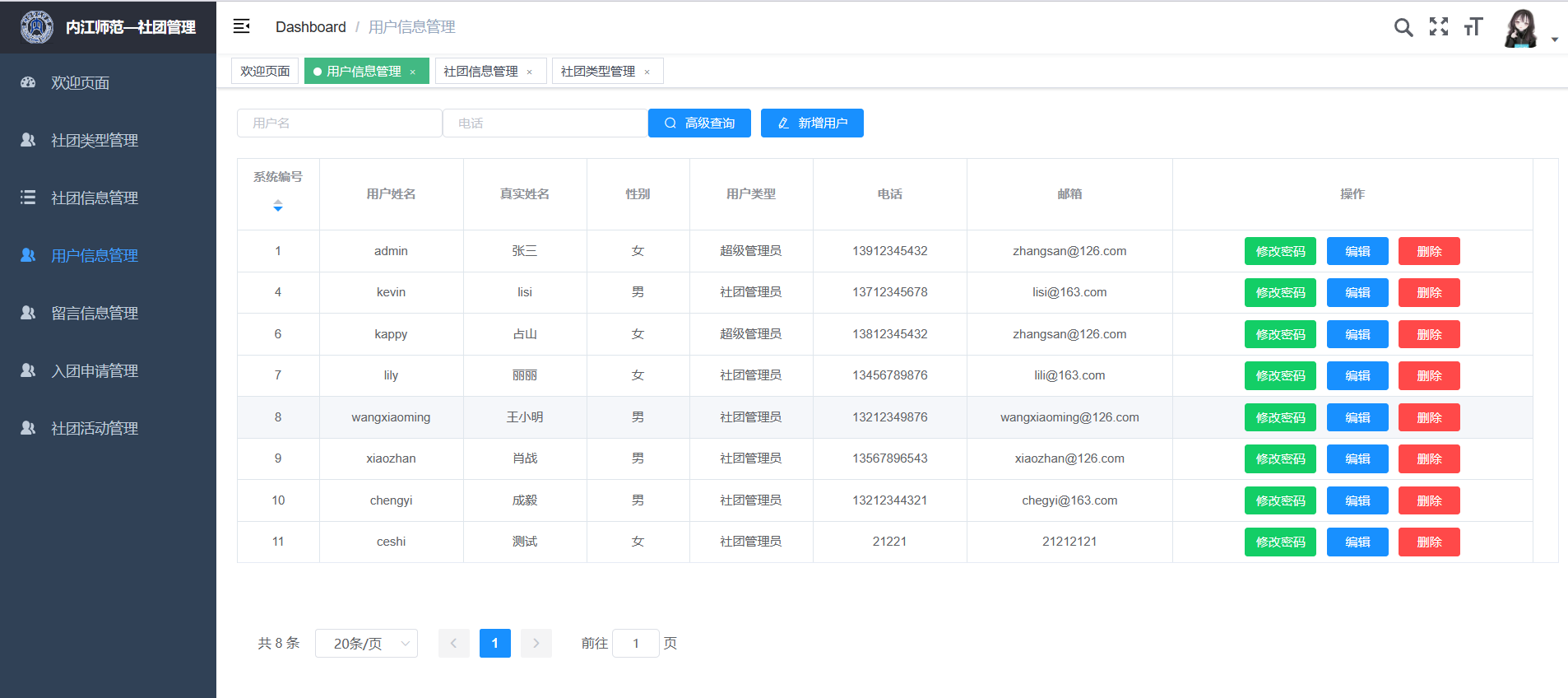Image resolution: width=1568 pixels, height=698 pixels.
Task: Collapse sidebar with hamburger icon
Action: pos(241,26)
